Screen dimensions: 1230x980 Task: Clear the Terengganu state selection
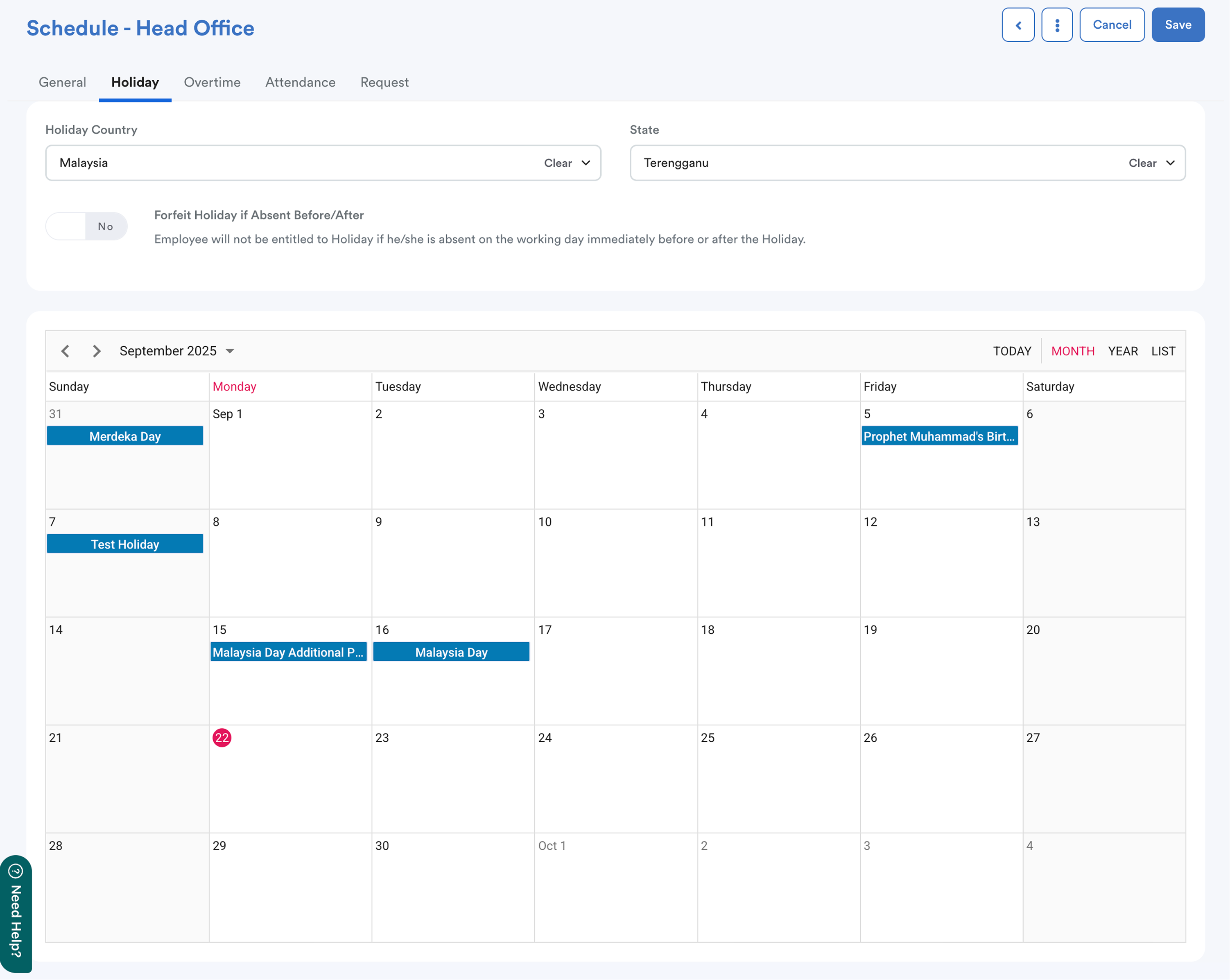[1142, 163]
